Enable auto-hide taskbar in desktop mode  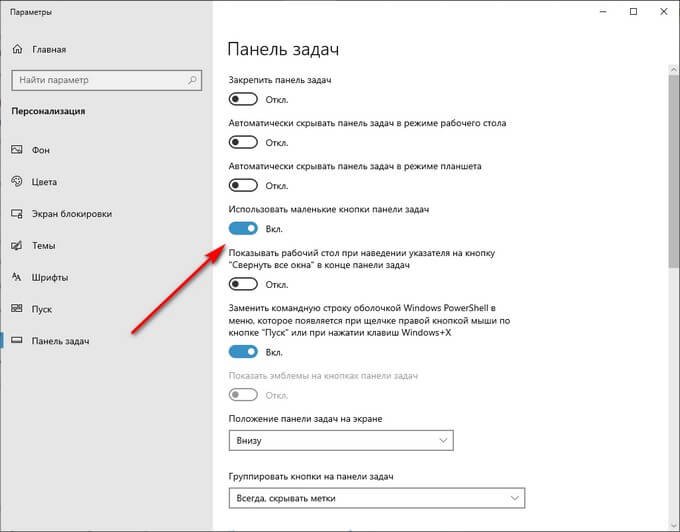243,142
